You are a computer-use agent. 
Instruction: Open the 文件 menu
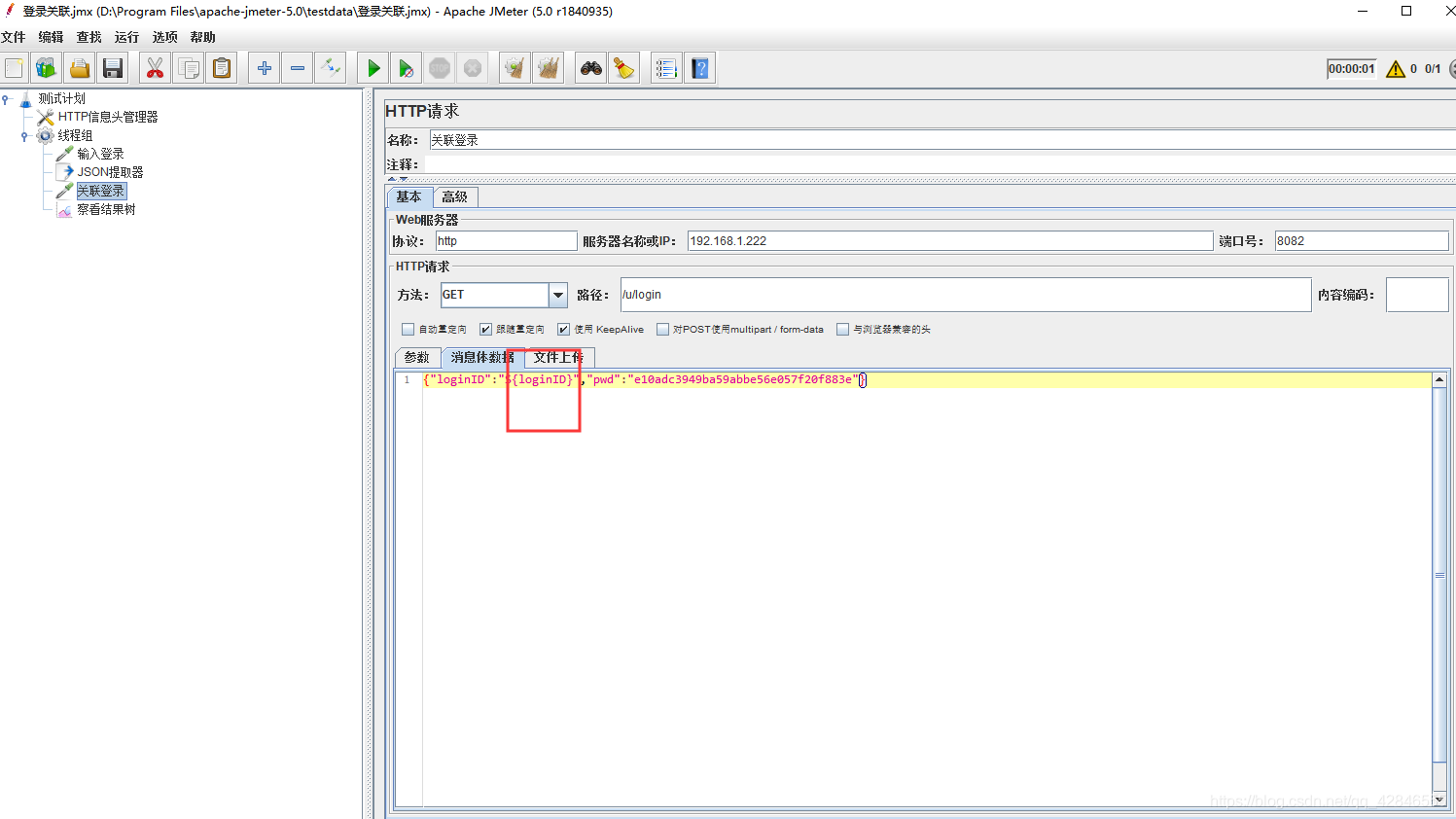pyautogui.click(x=14, y=37)
